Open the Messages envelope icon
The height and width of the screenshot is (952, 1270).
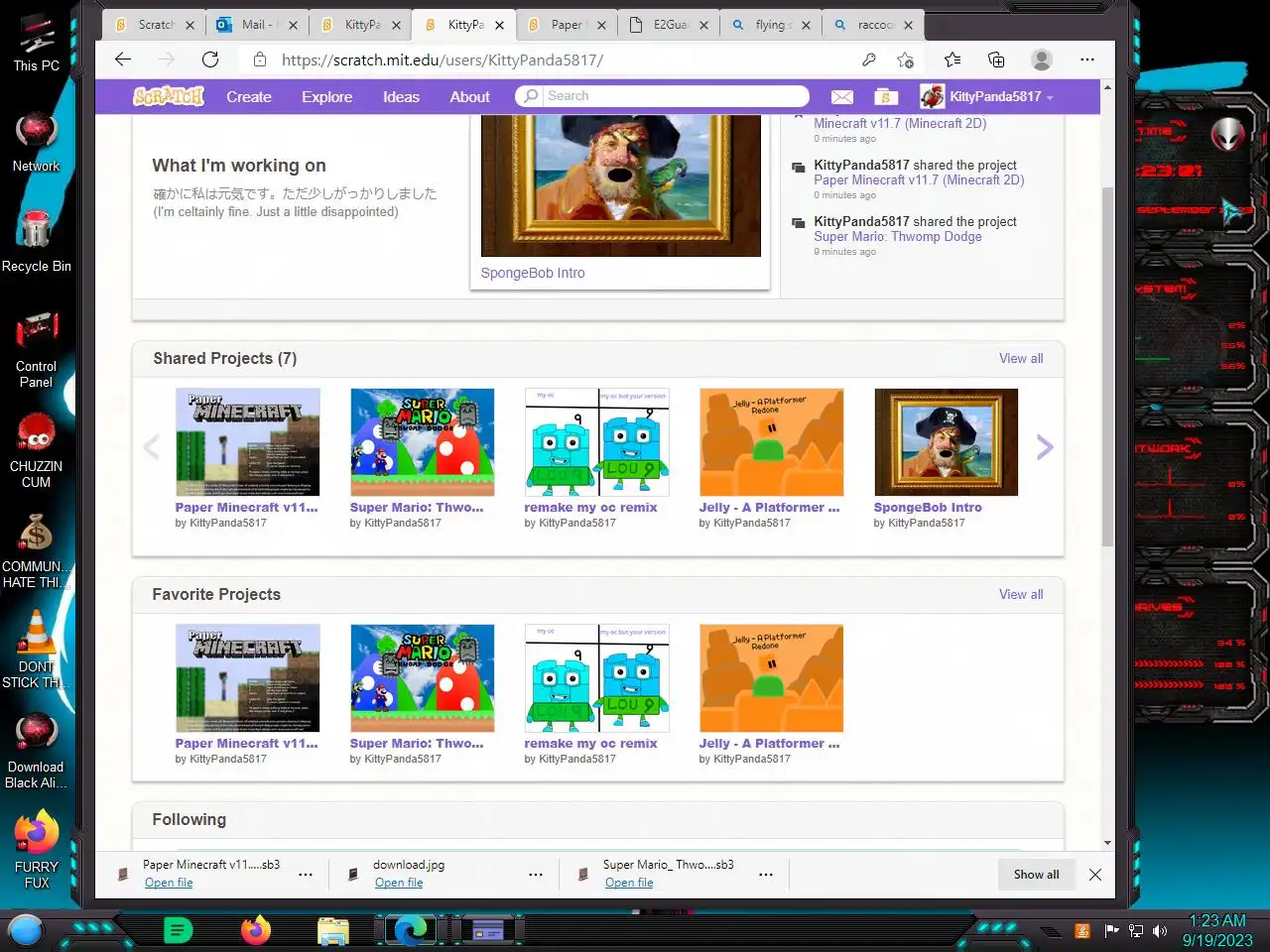click(x=842, y=97)
